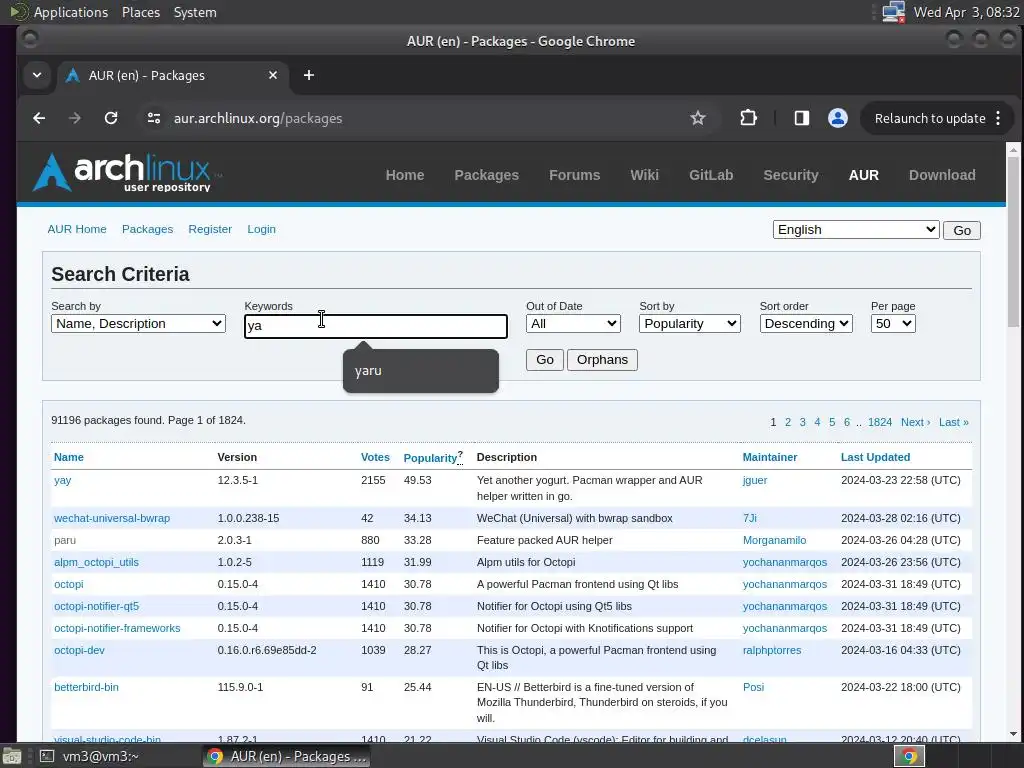Reload the AUR packages page
This screenshot has width=1024, height=768.
(x=111, y=118)
